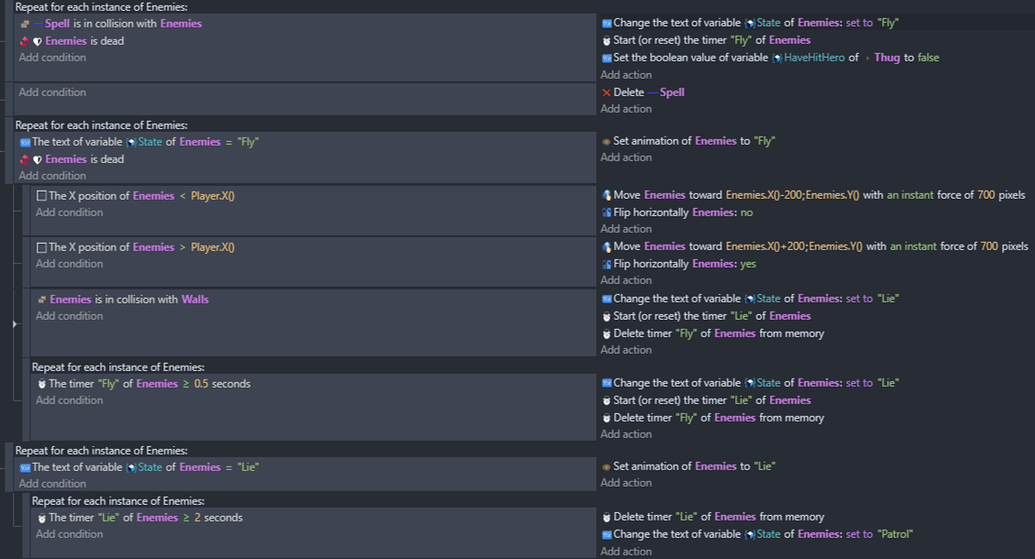Click the position icon of Enemies < Player.X() condition
Screen dimensions: 1035x559
click(42, 196)
